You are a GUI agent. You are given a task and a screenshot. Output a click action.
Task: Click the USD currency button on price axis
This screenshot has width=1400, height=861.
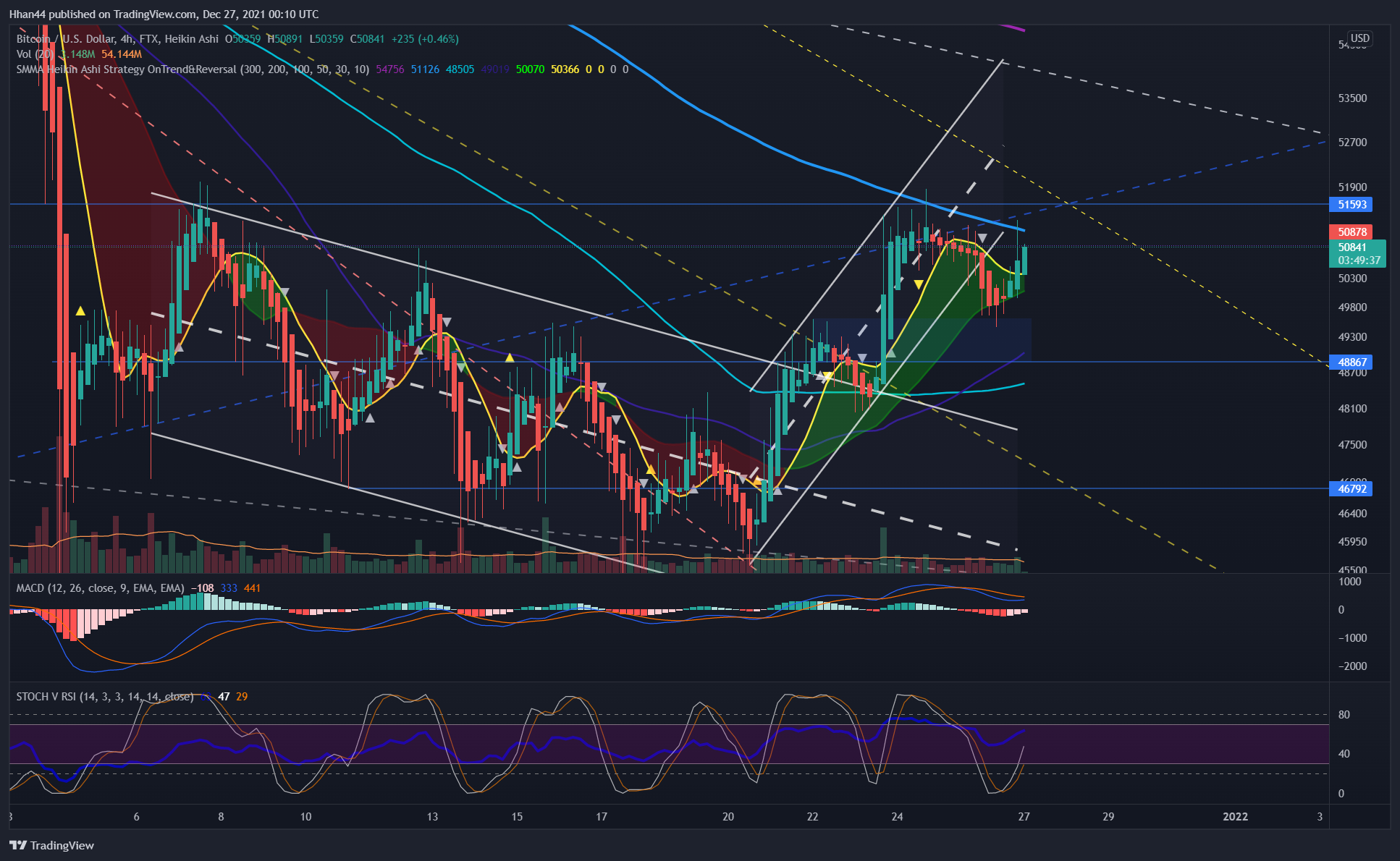(1359, 38)
